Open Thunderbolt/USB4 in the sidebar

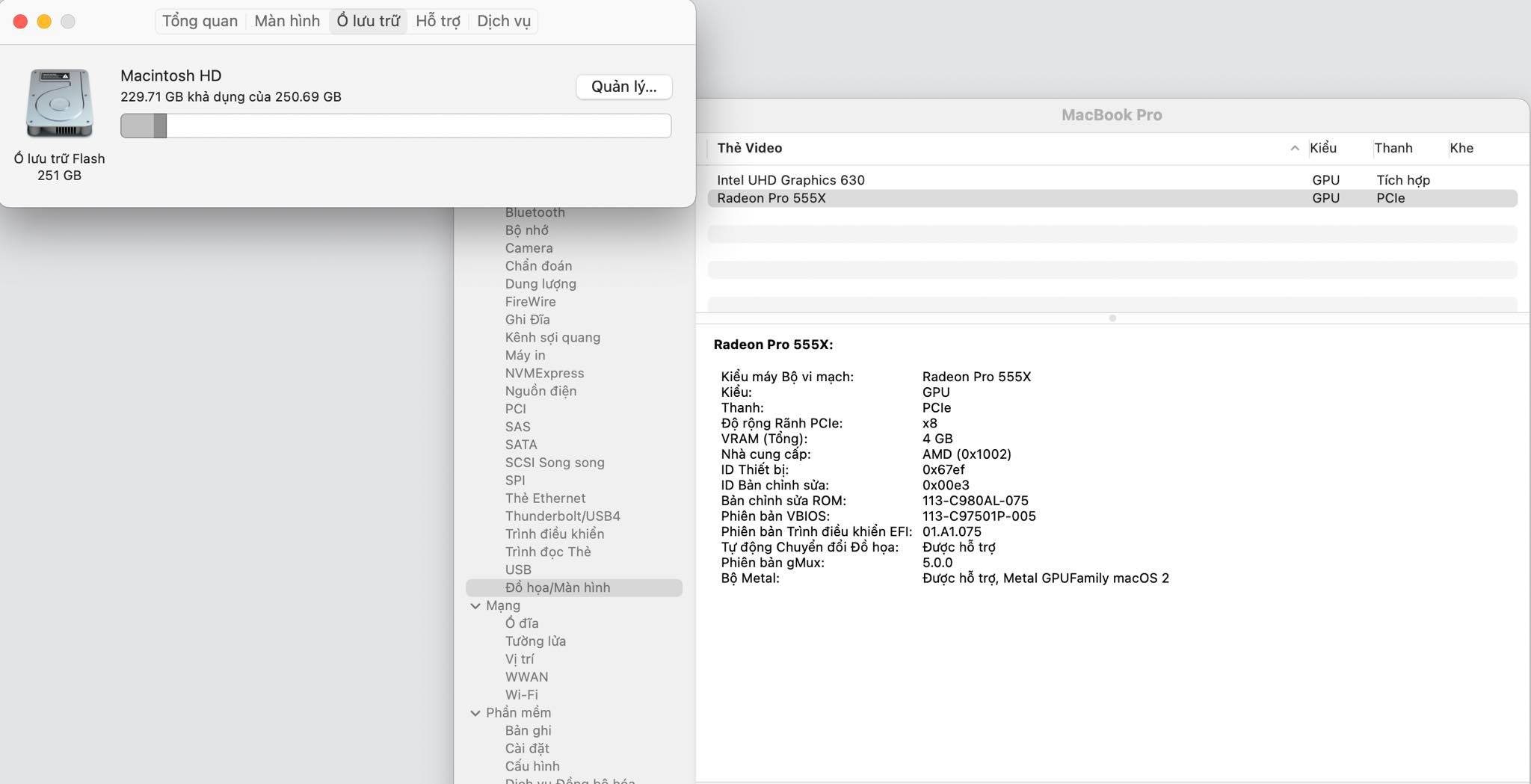pyautogui.click(x=562, y=516)
